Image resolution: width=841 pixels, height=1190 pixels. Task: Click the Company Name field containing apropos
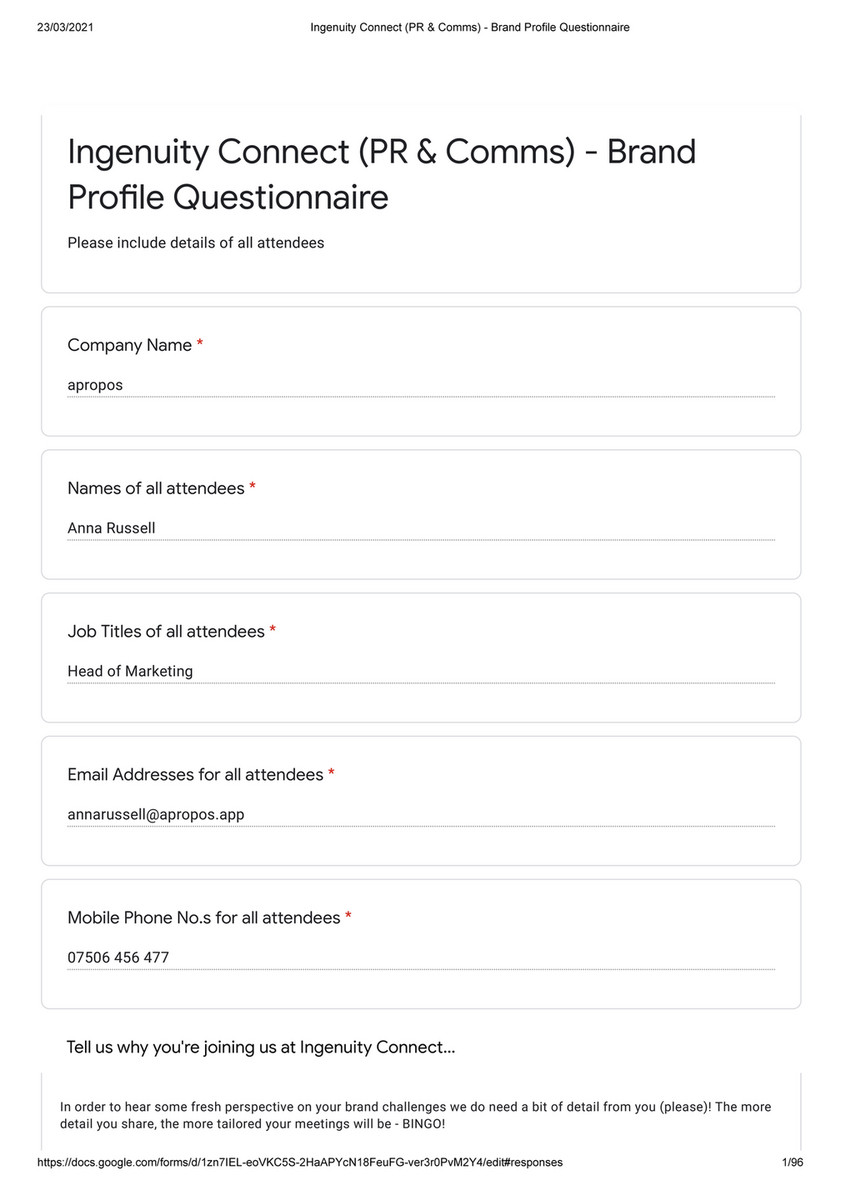(420, 385)
